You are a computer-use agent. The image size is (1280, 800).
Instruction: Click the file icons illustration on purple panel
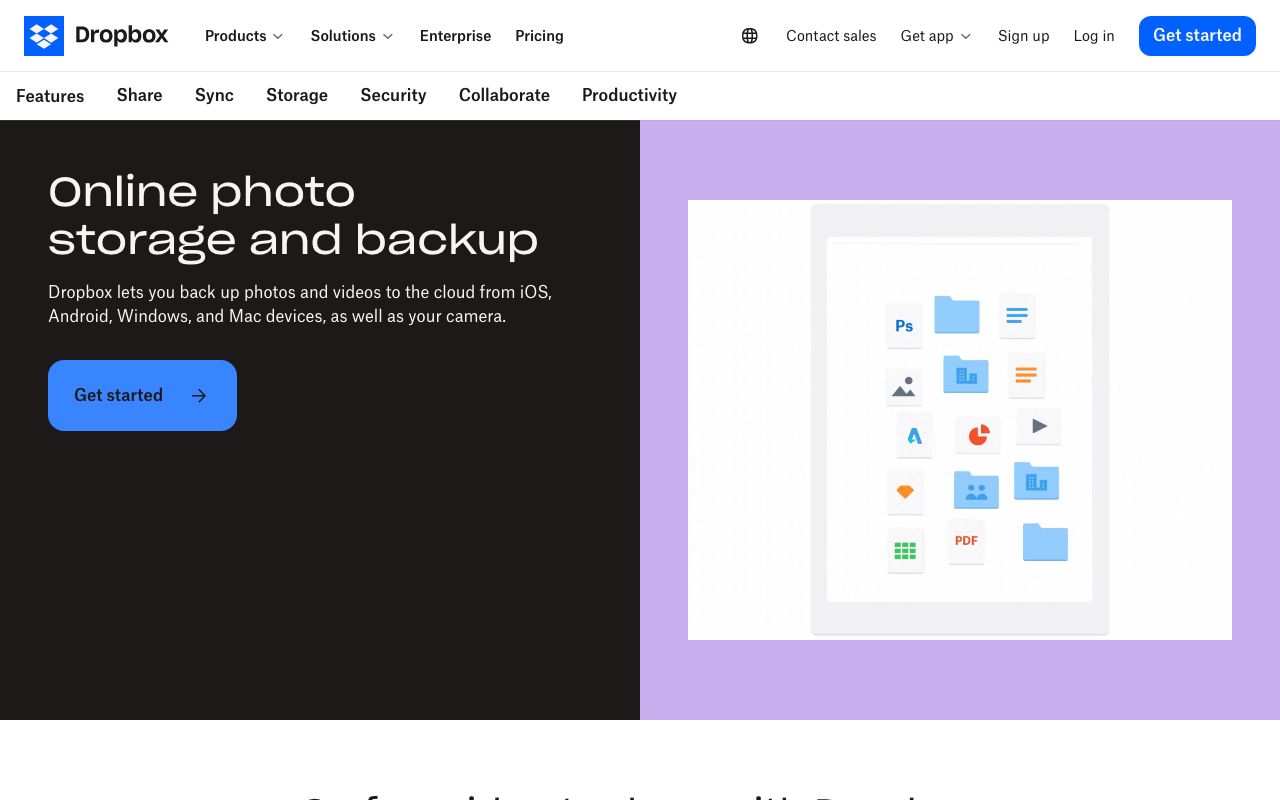960,420
